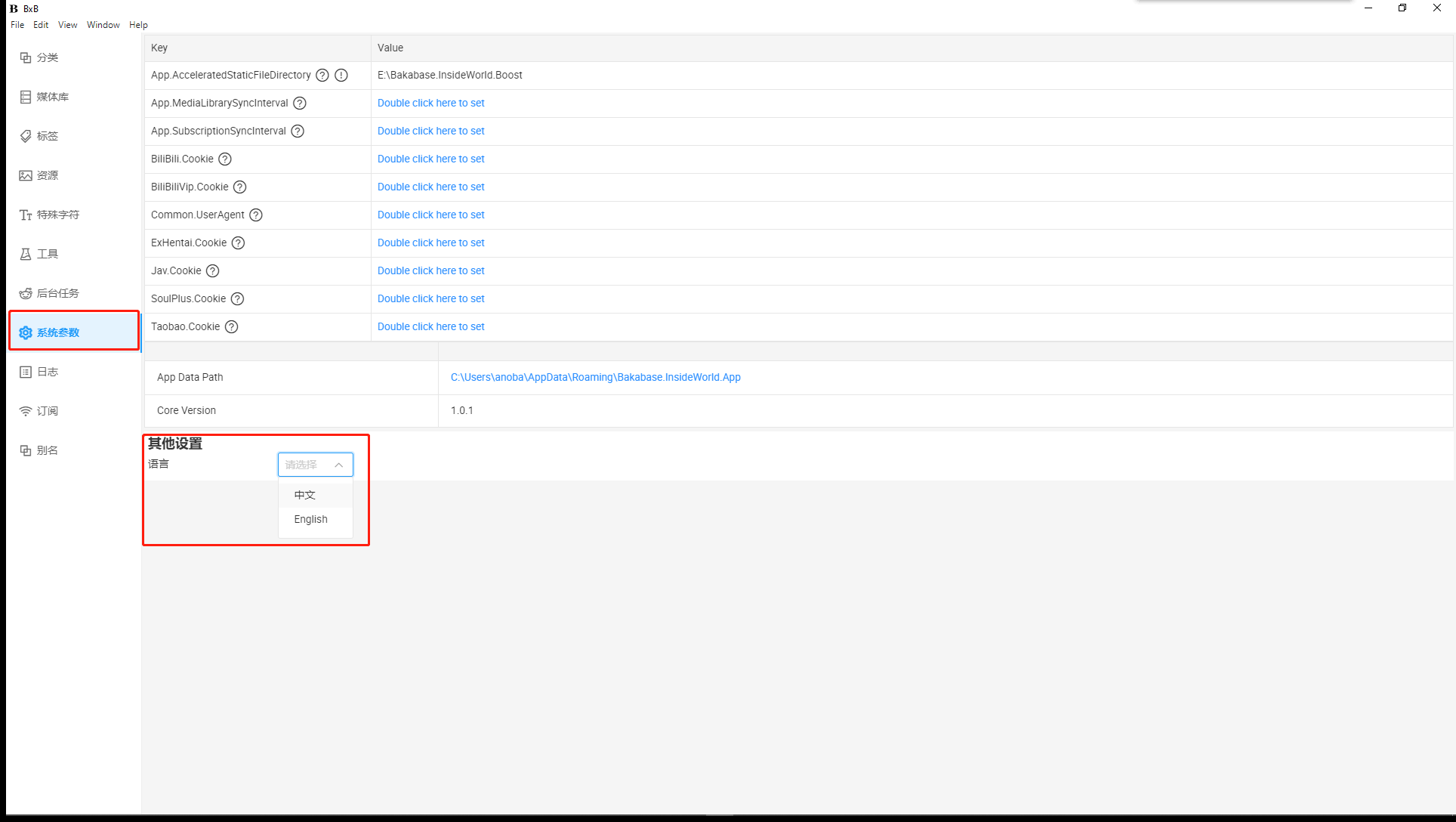
Task: Open the 媒体库 media library sidebar item
Action: click(x=45, y=97)
